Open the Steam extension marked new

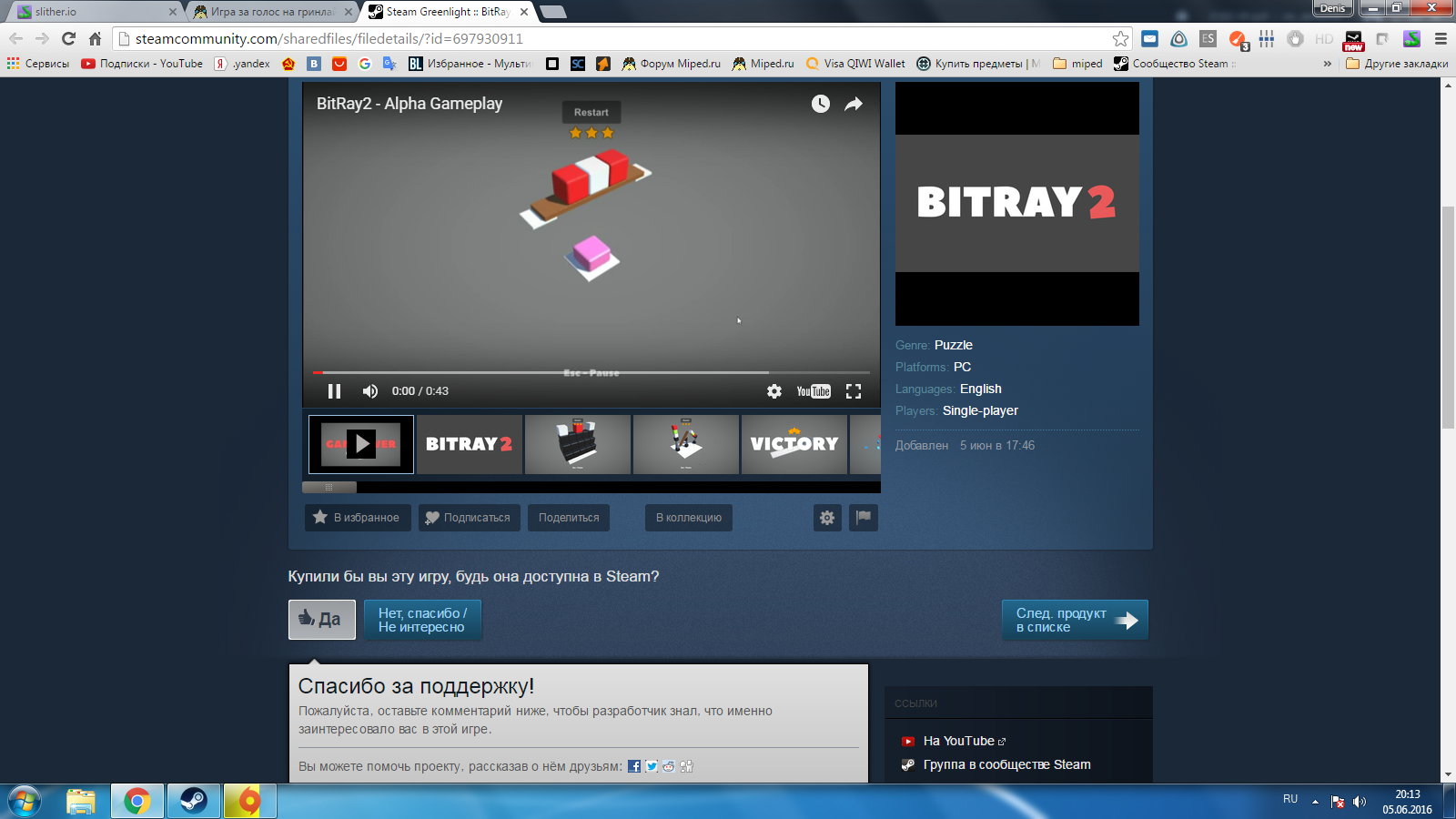click(1353, 40)
